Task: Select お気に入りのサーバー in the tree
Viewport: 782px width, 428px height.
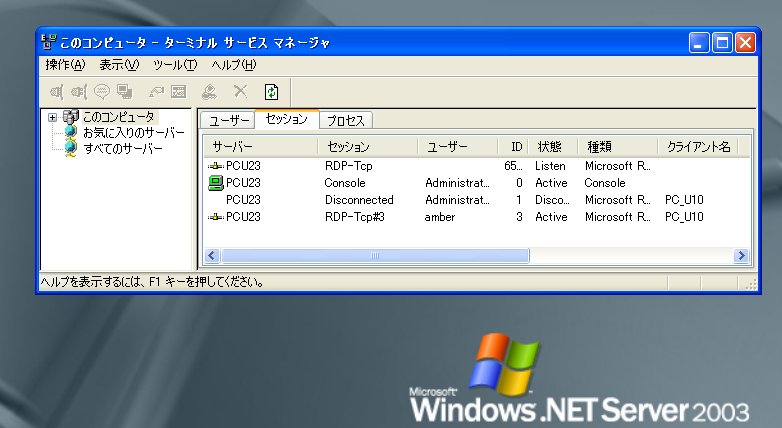Action: 134,133
